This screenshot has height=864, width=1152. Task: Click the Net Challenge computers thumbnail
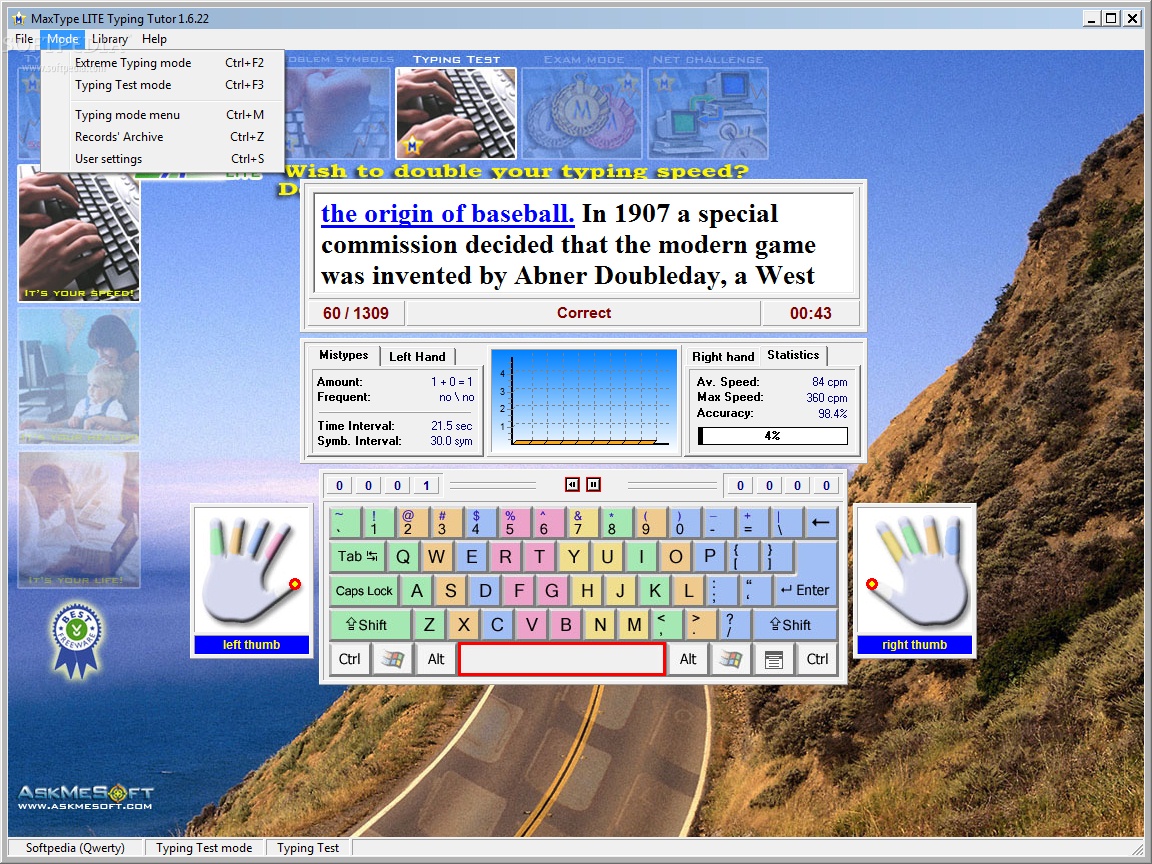click(x=708, y=113)
